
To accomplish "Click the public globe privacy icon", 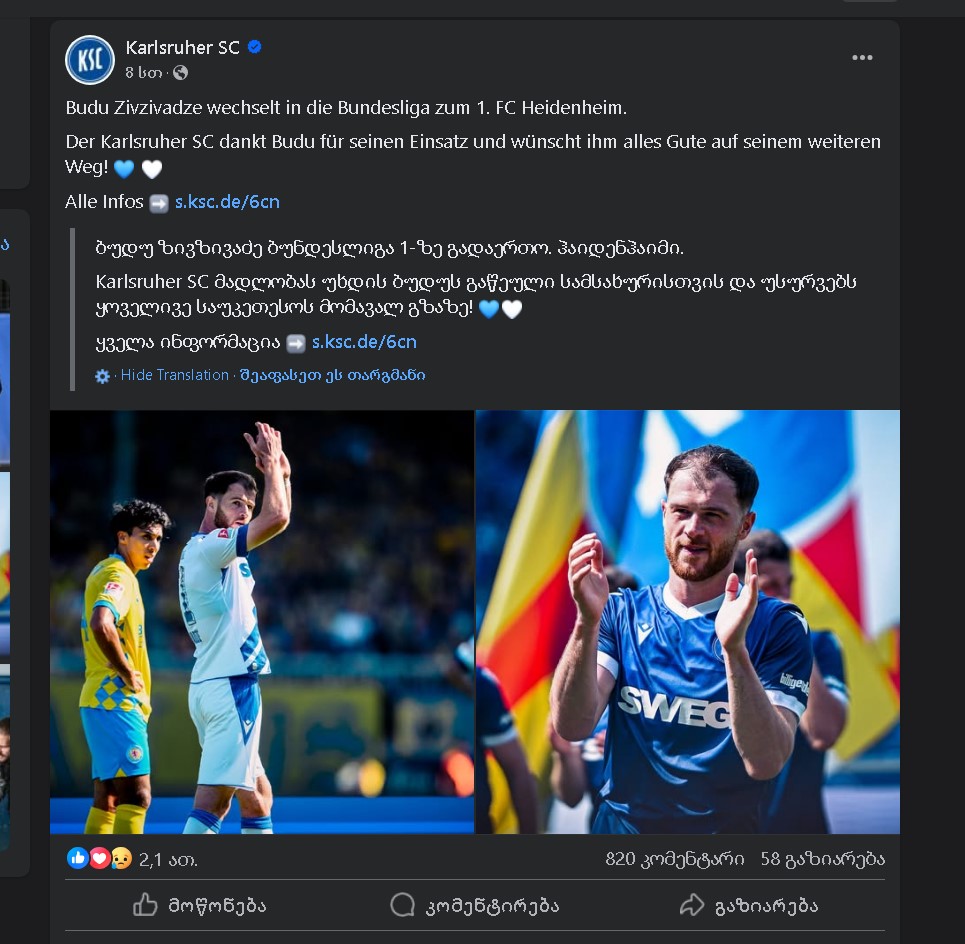I will coord(180,73).
